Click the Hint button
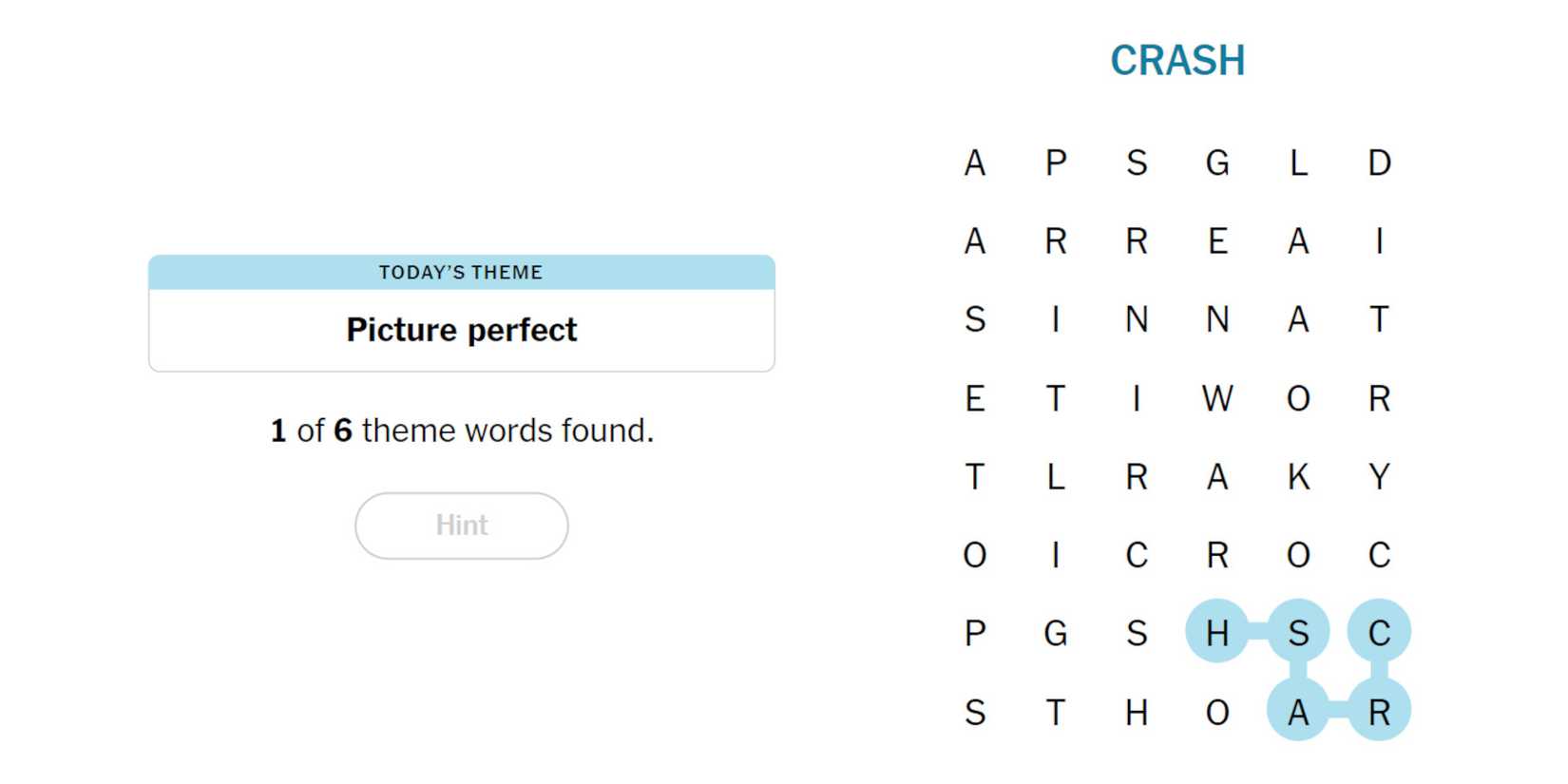Screen dimensions: 1568x784 click(x=462, y=526)
